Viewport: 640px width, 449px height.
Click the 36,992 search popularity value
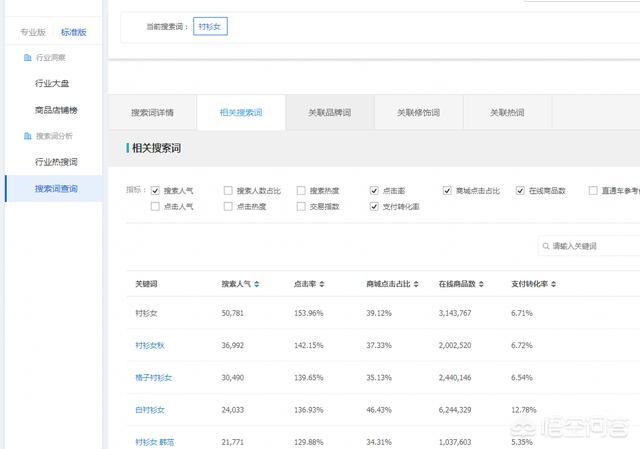tap(233, 345)
